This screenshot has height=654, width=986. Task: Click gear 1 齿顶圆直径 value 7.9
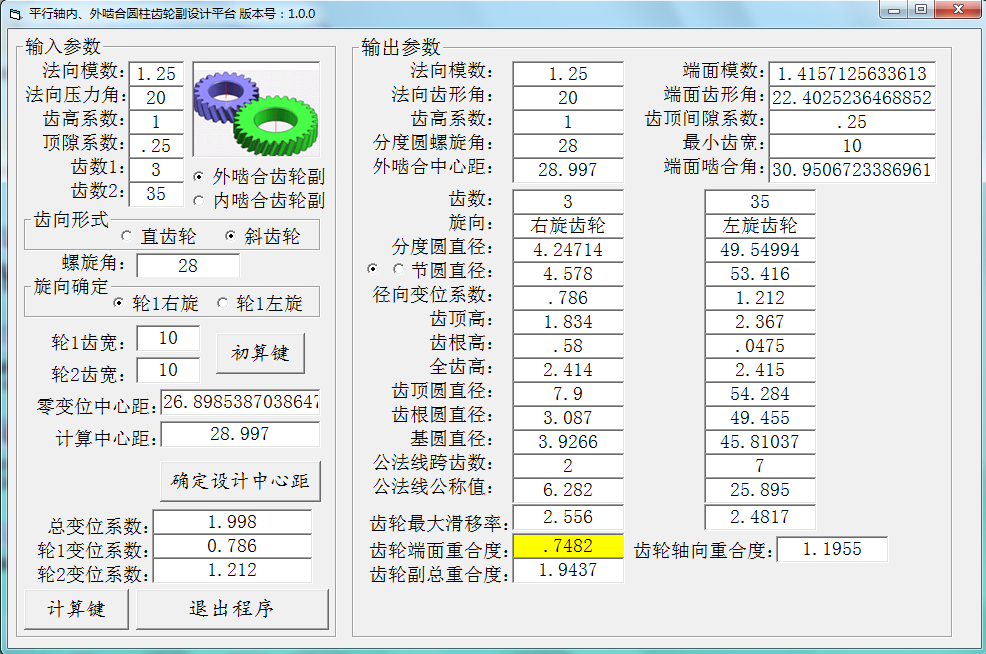pos(568,394)
